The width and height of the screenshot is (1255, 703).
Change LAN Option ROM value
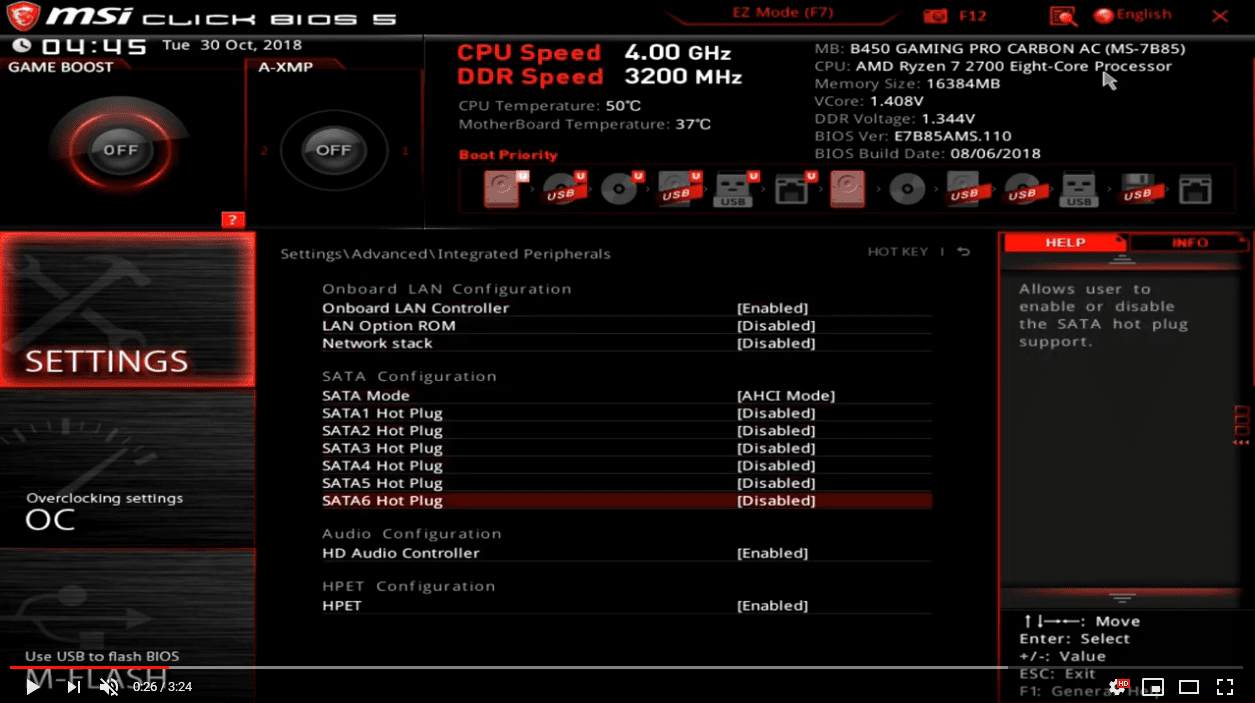coord(776,325)
